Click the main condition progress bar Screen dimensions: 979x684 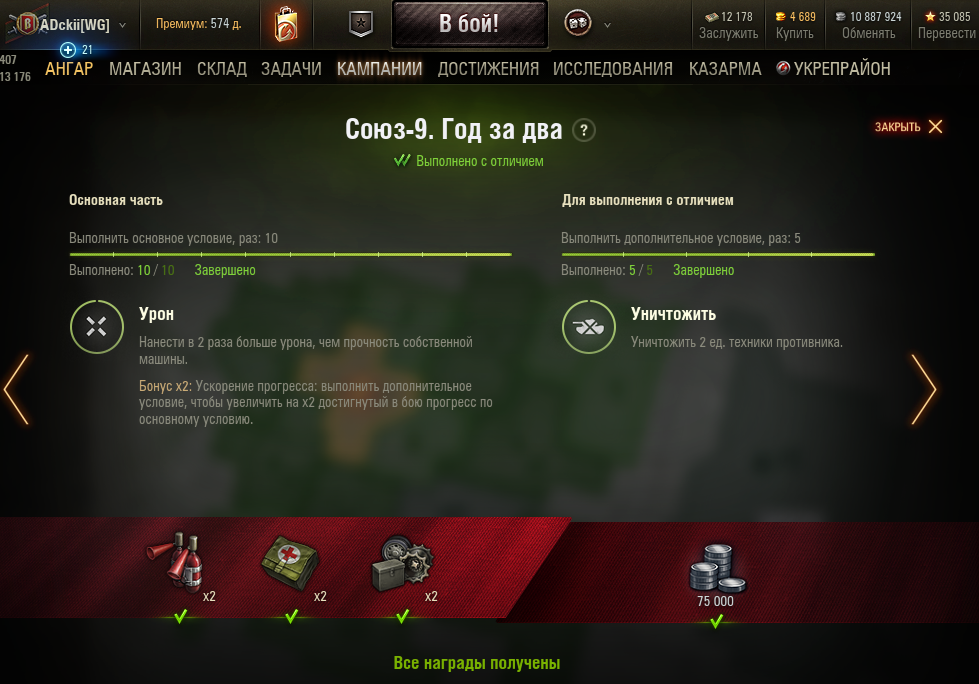(290, 255)
